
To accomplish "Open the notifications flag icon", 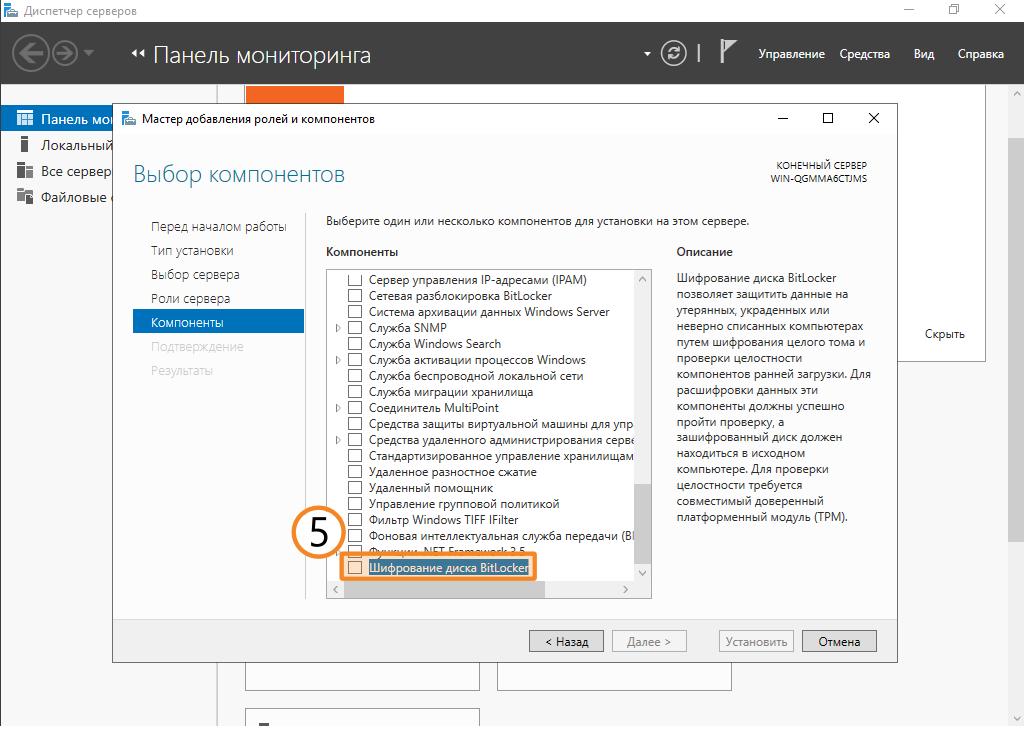I will tap(729, 52).
